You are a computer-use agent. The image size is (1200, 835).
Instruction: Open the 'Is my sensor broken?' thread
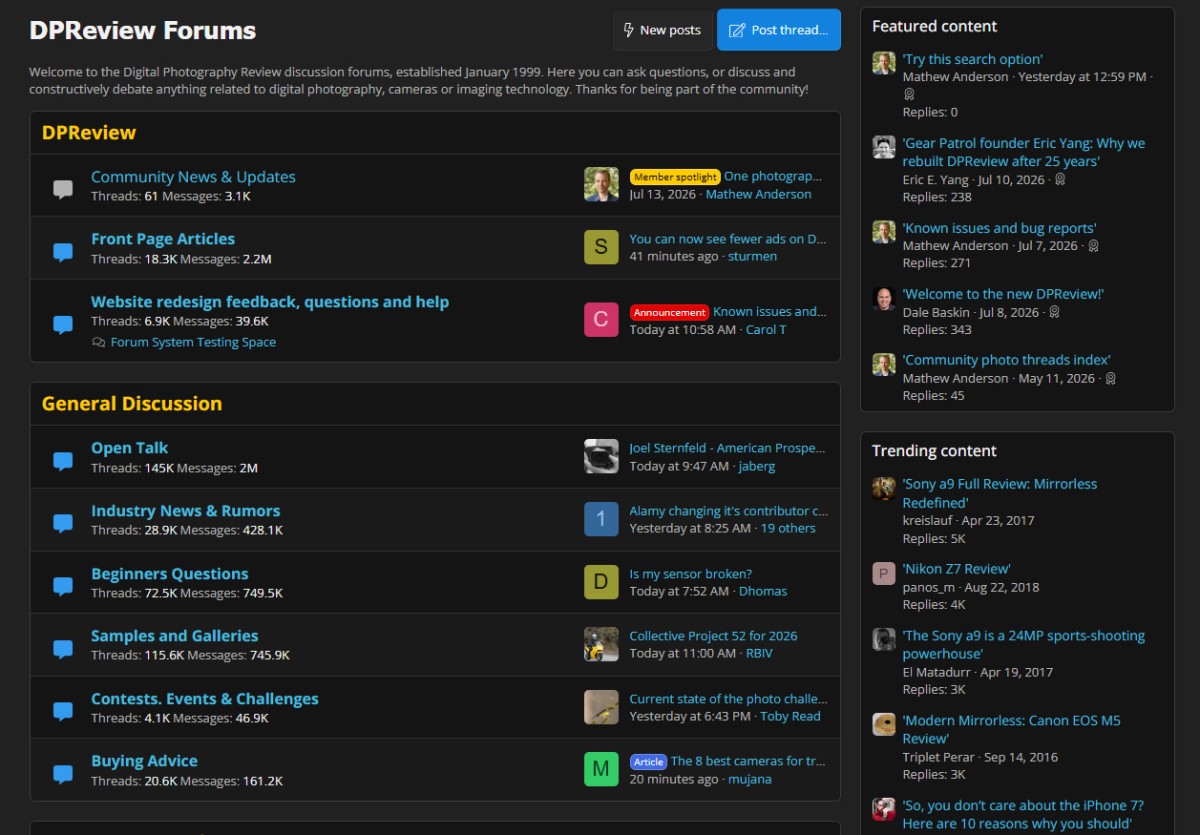[x=690, y=574]
